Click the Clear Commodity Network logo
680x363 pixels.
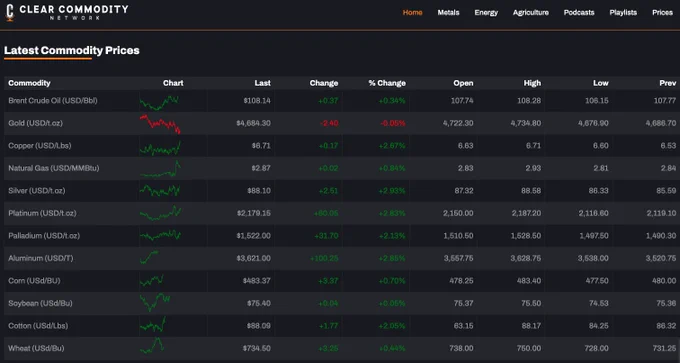(x=67, y=12)
